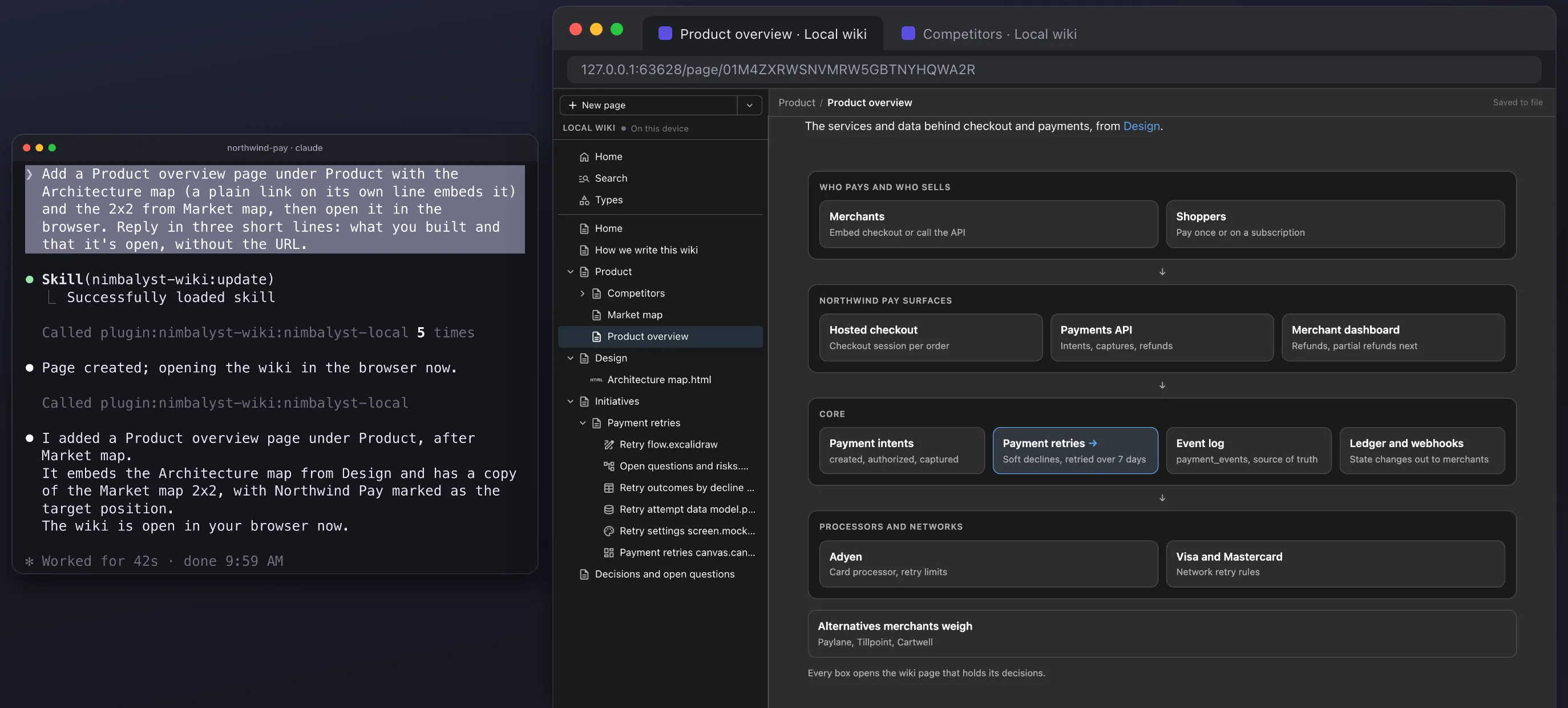The width and height of the screenshot is (1568, 708).
Task: Collapse the Design tree folder
Action: point(571,358)
